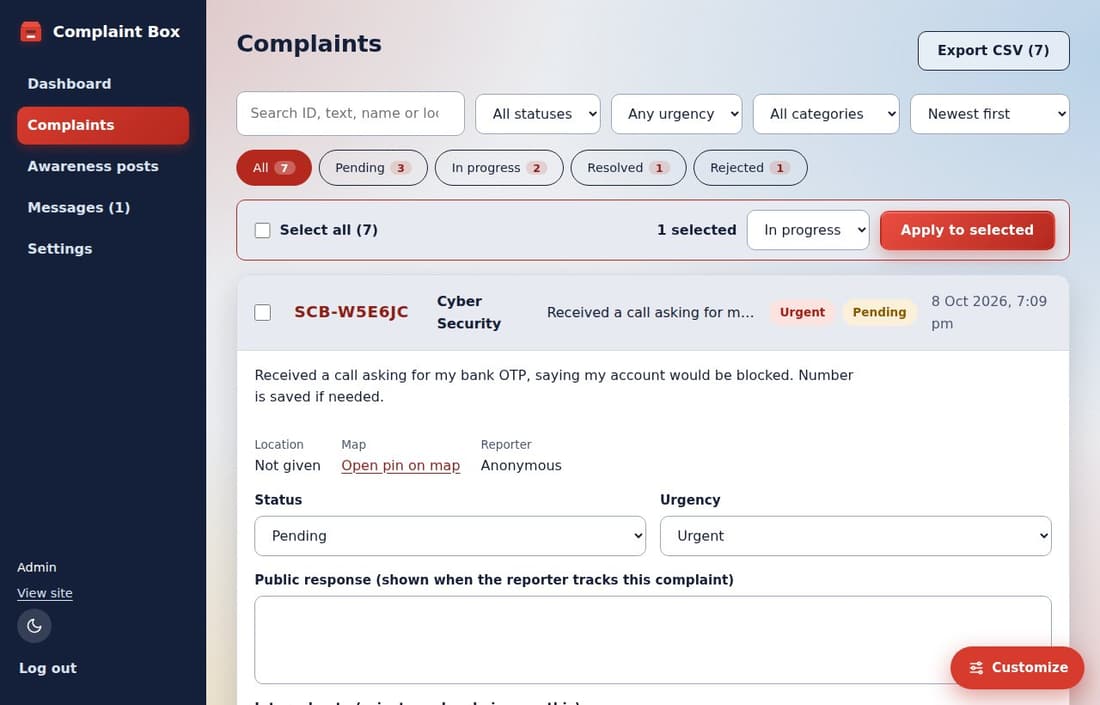Open the All statuses filter dropdown

pyautogui.click(x=538, y=114)
